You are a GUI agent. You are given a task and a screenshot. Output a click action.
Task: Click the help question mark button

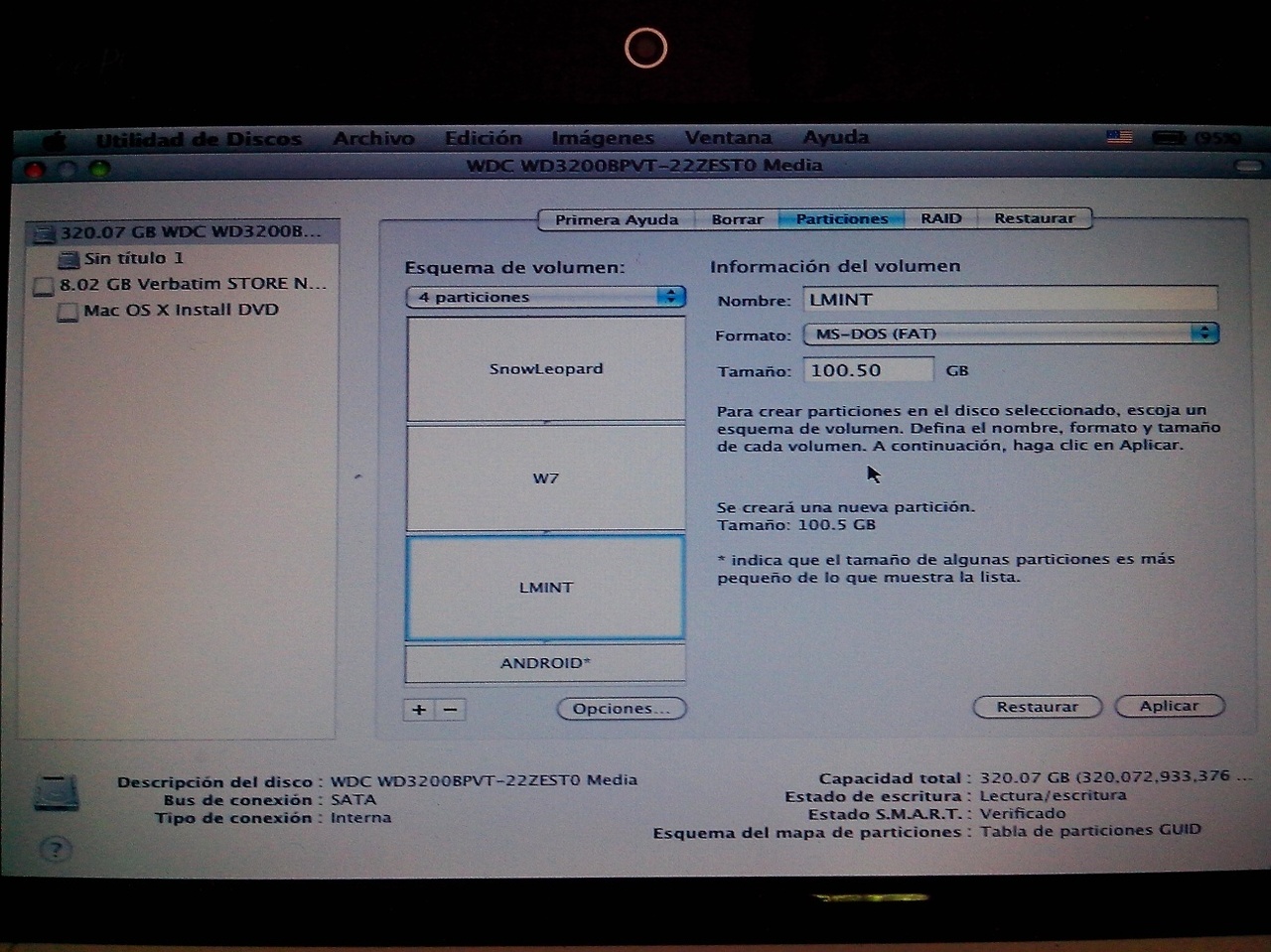(x=56, y=850)
